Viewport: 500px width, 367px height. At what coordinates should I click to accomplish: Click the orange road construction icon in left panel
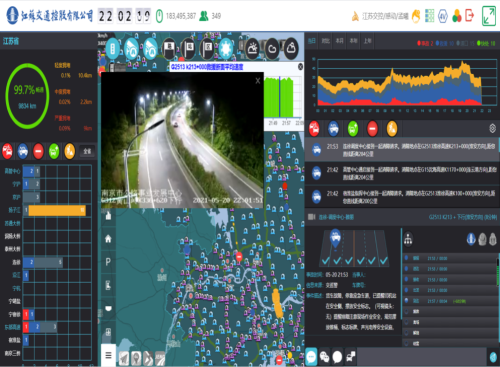70,151
